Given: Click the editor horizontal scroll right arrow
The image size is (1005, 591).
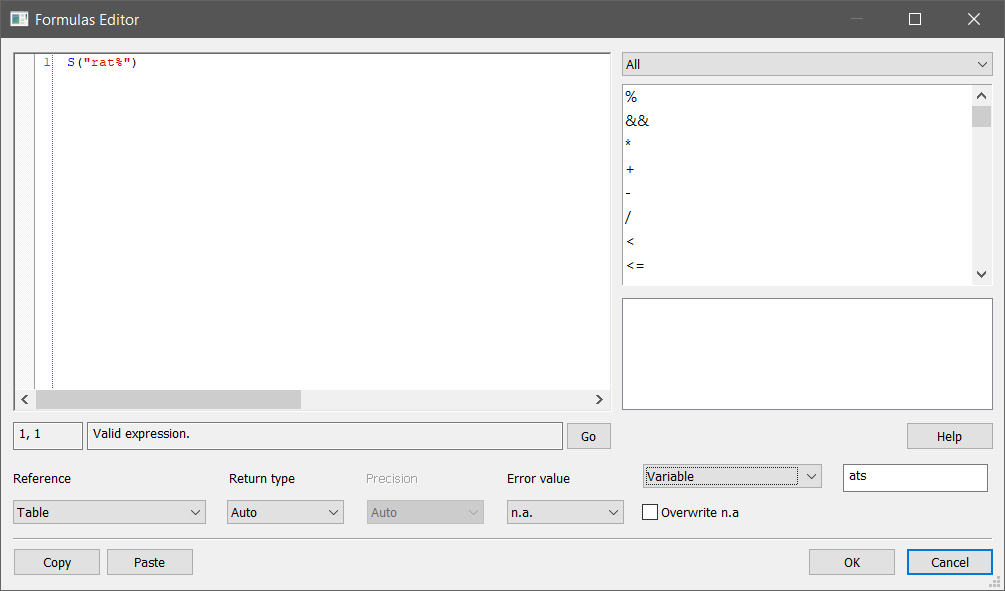Looking at the screenshot, I should 599,399.
